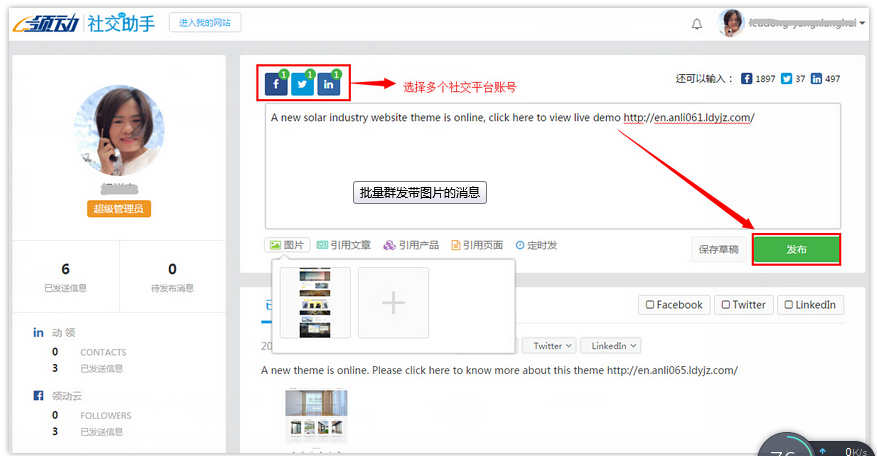
Task: Open the notification bell
Action: click(697, 23)
